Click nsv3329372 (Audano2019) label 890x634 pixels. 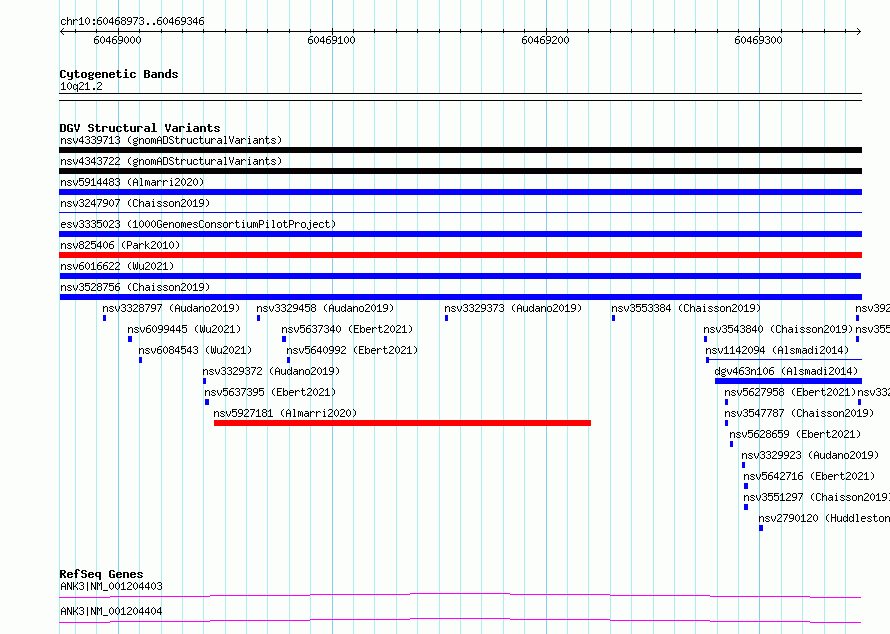(x=271, y=371)
